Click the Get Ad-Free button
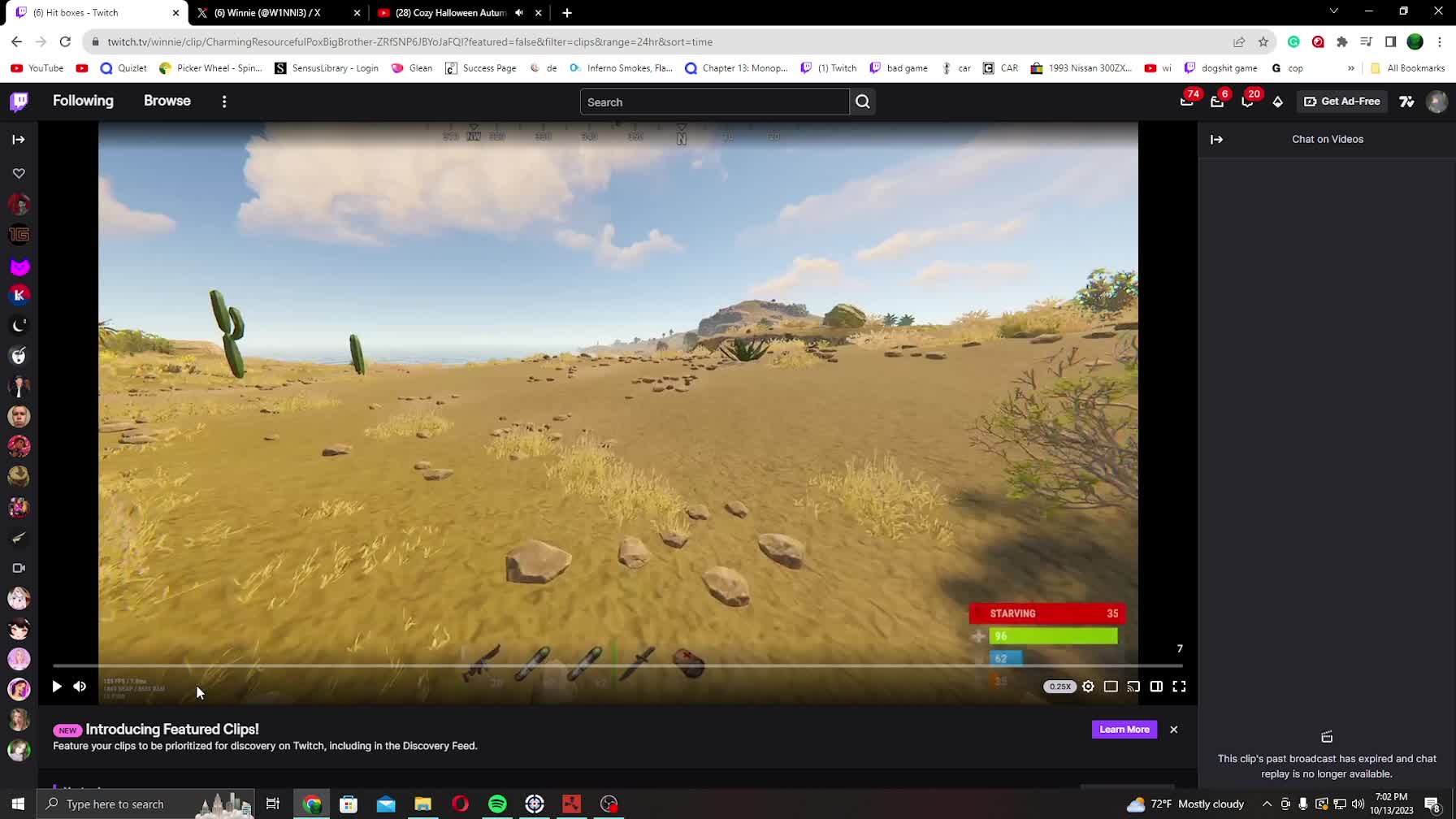 point(1342,102)
